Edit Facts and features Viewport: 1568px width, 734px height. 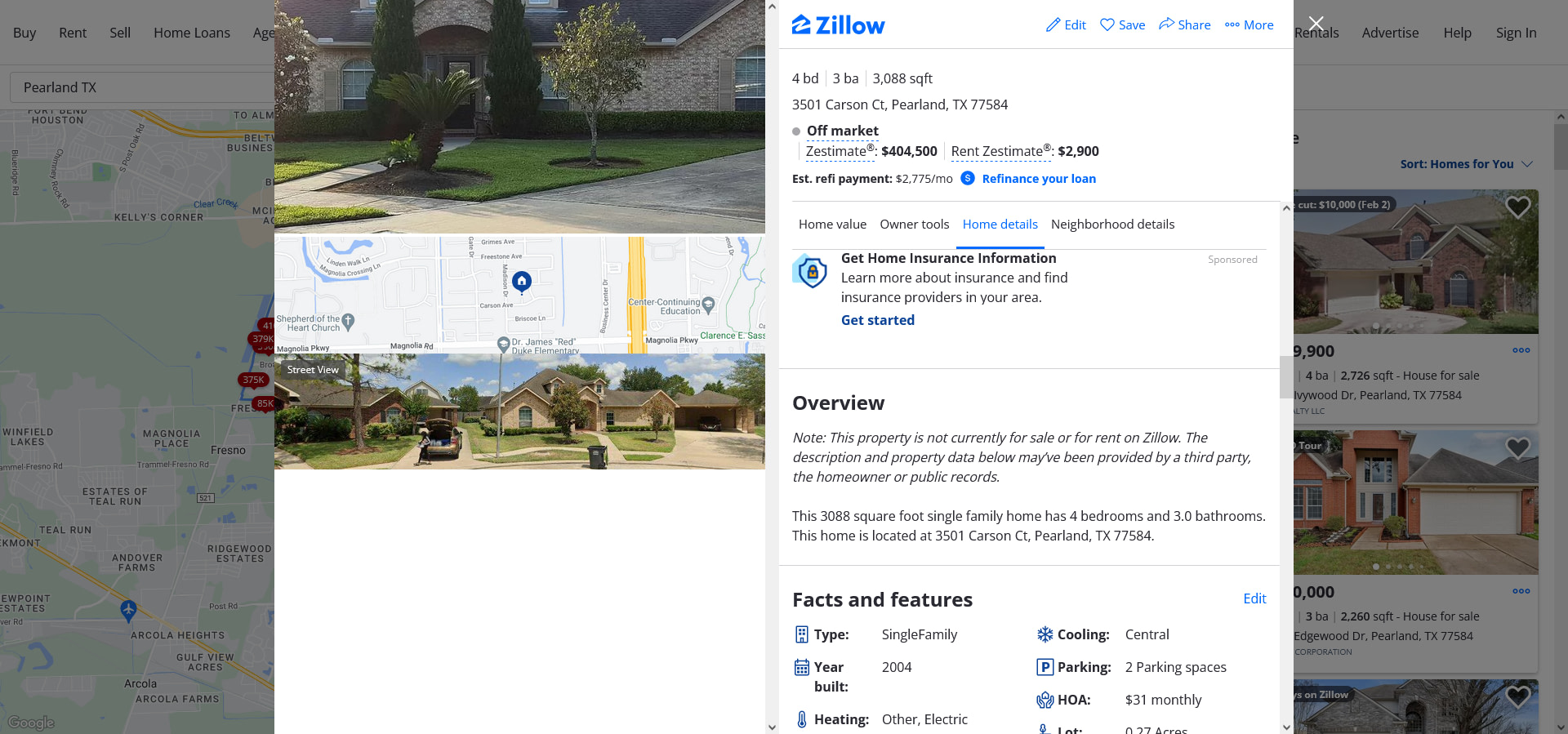1254,598
